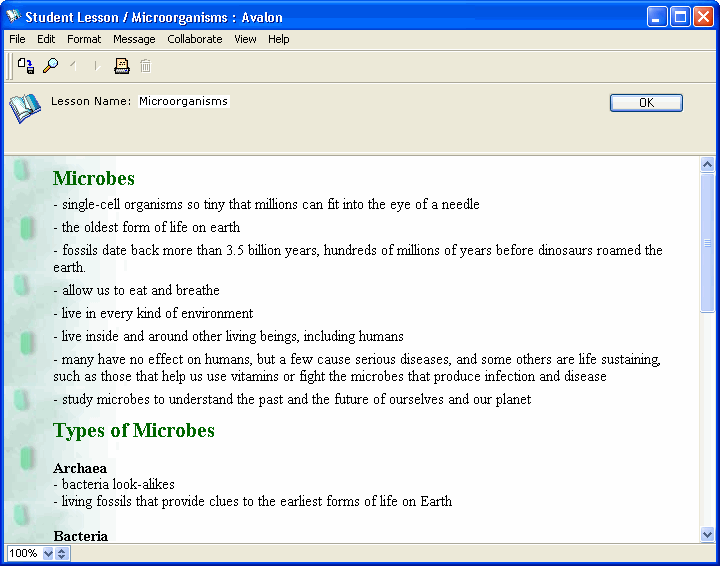
Task: Open the Format menu
Action: click(84, 39)
